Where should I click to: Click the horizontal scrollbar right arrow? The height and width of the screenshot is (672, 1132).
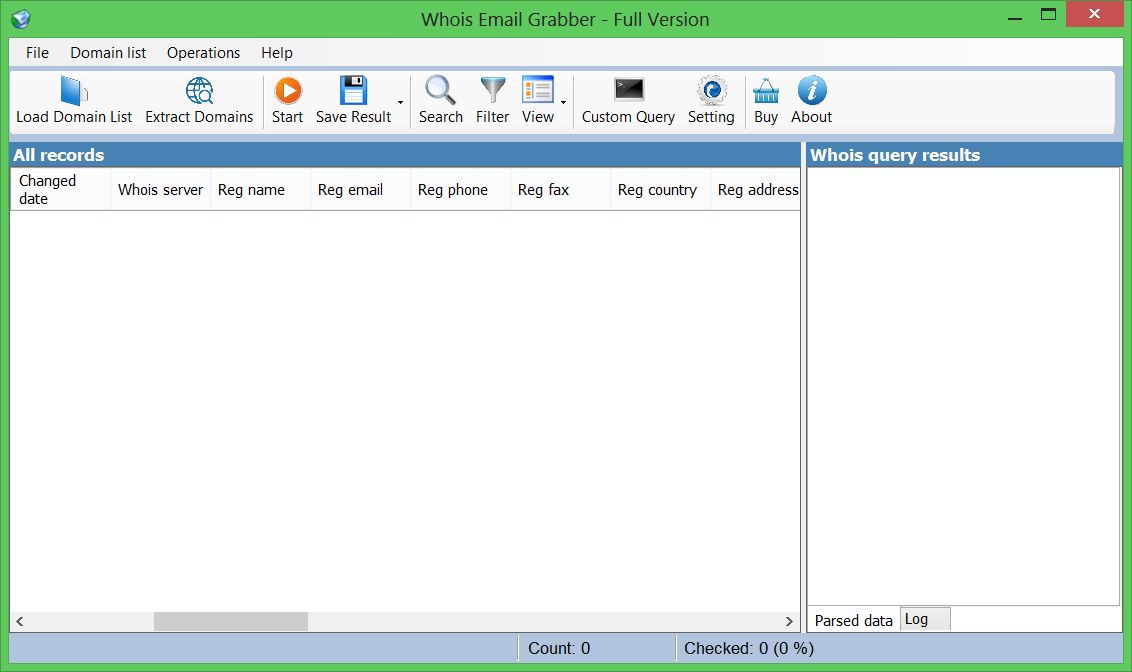pyautogui.click(x=789, y=621)
